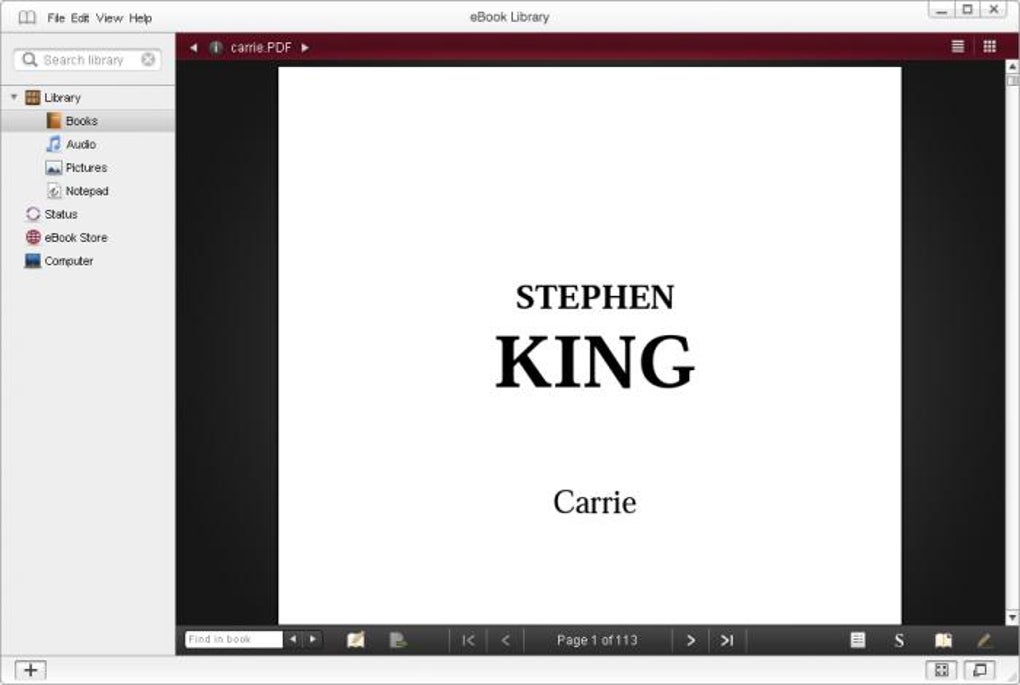1020x685 pixels.
Task: Open Computer in the sidebar
Action: point(68,261)
